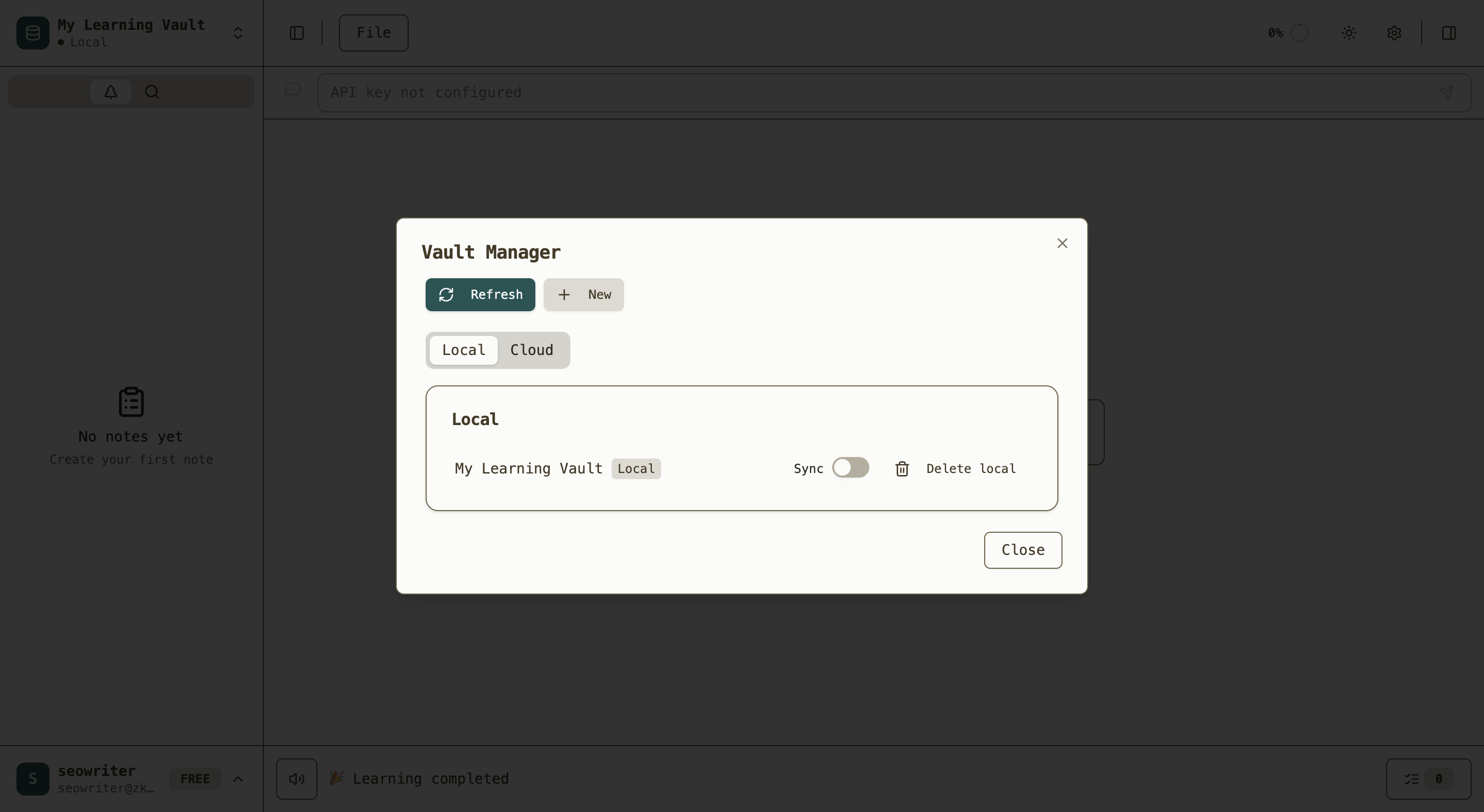Enable Sync for My Learning Vault
This screenshot has height=812, width=1484.
(x=850, y=468)
